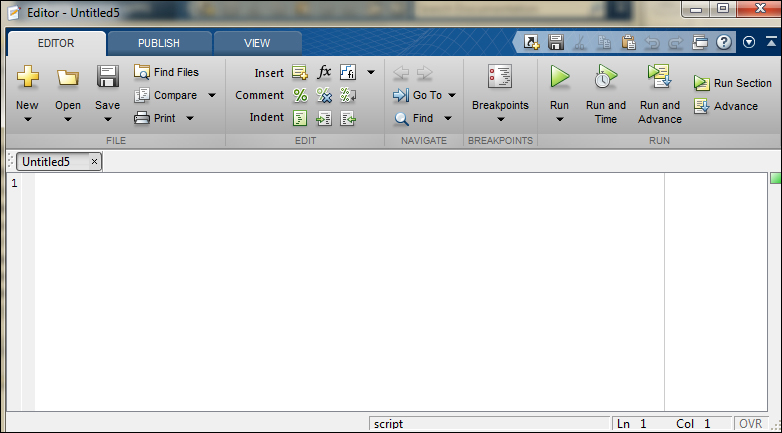The image size is (782, 433).
Task: Click the Col 1 column indicator
Action: [693, 424]
